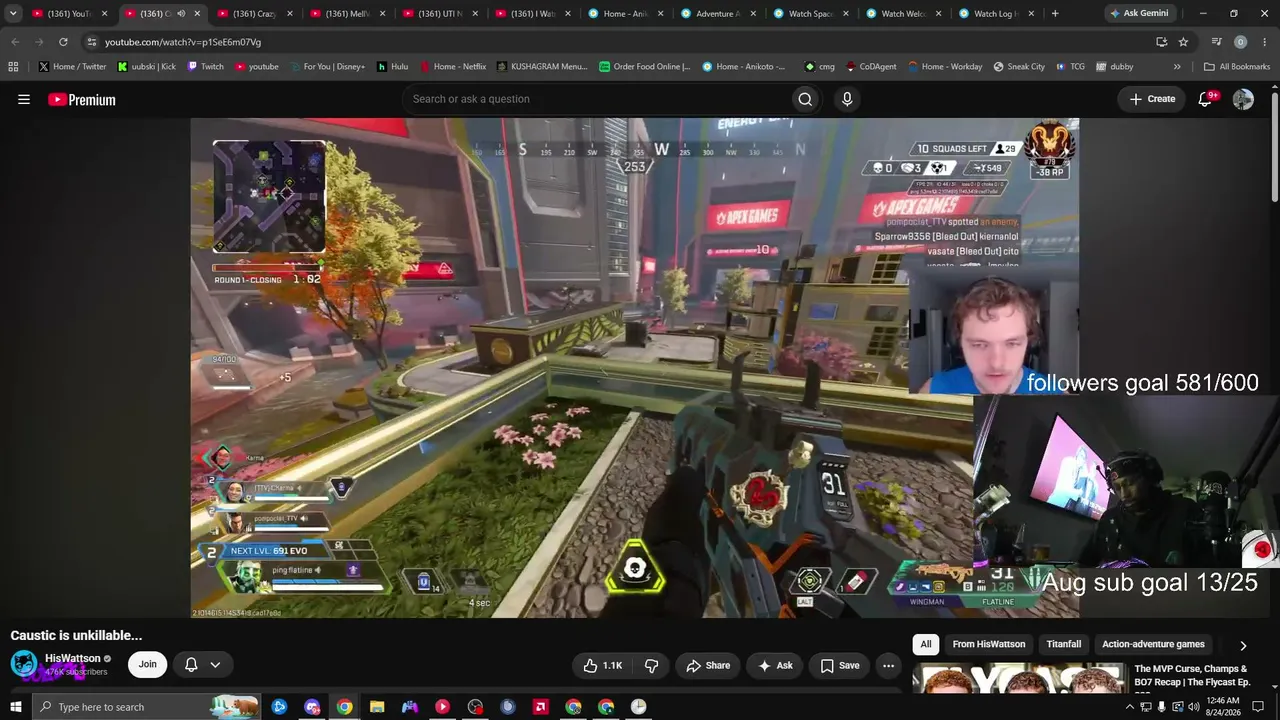
Task: Click the Join membership button
Action: (x=148, y=664)
